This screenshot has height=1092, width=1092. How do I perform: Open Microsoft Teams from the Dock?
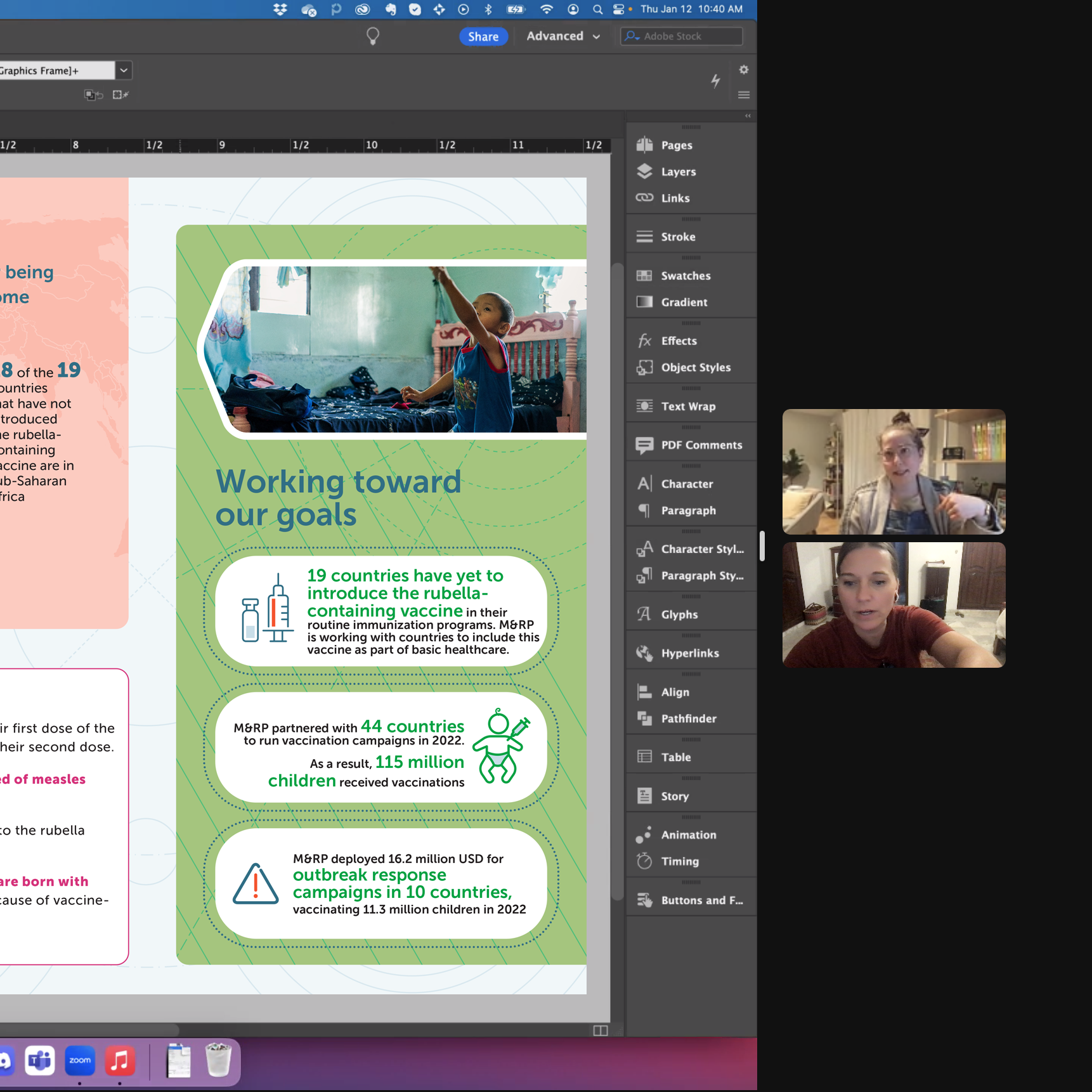tap(40, 1060)
